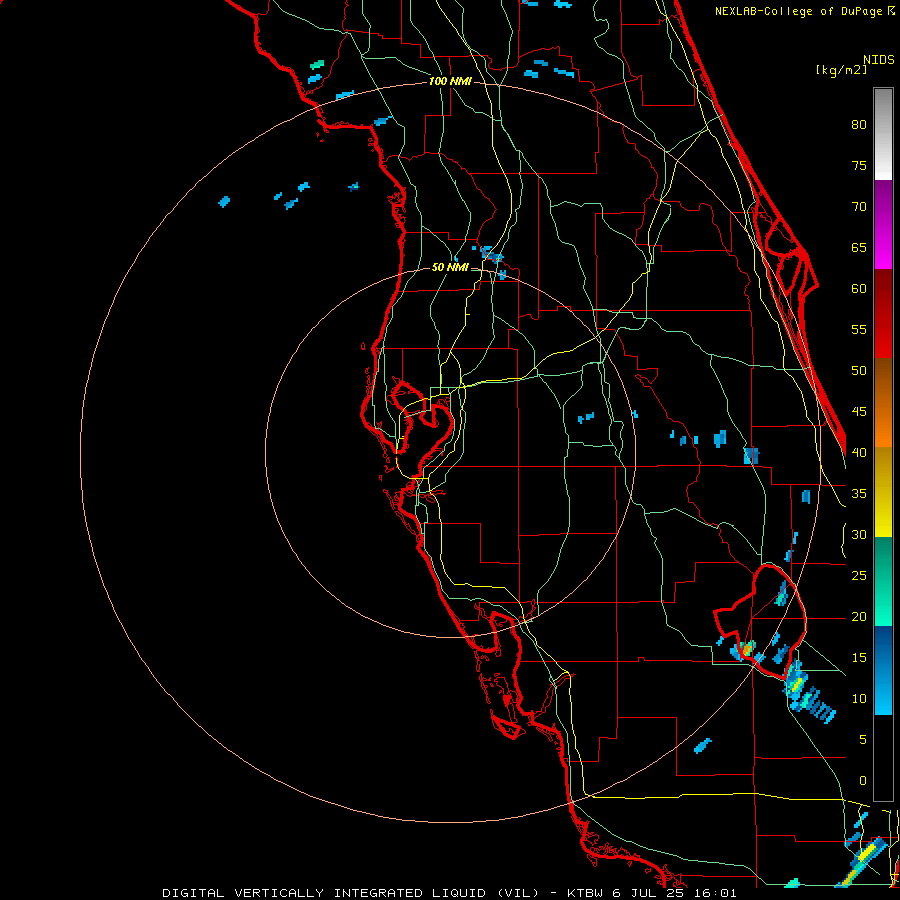The width and height of the screenshot is (900, 900).
Task: Click the 80 value on the scale
Action: 859,125
